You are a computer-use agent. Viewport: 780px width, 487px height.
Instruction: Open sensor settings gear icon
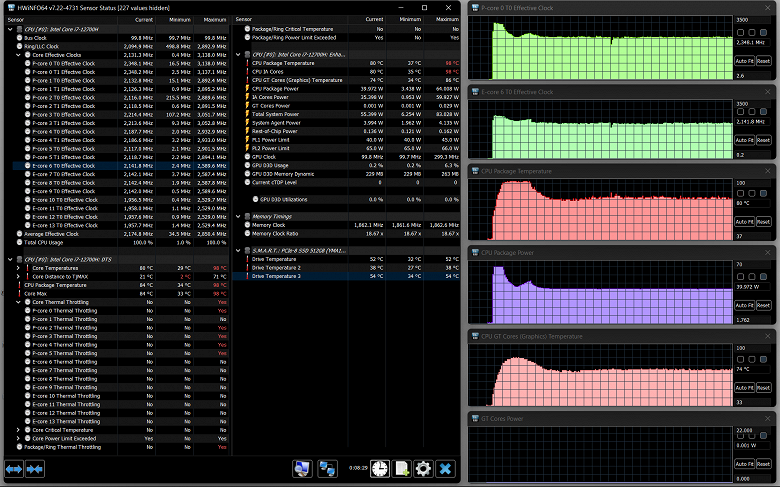tap(423, 467)
